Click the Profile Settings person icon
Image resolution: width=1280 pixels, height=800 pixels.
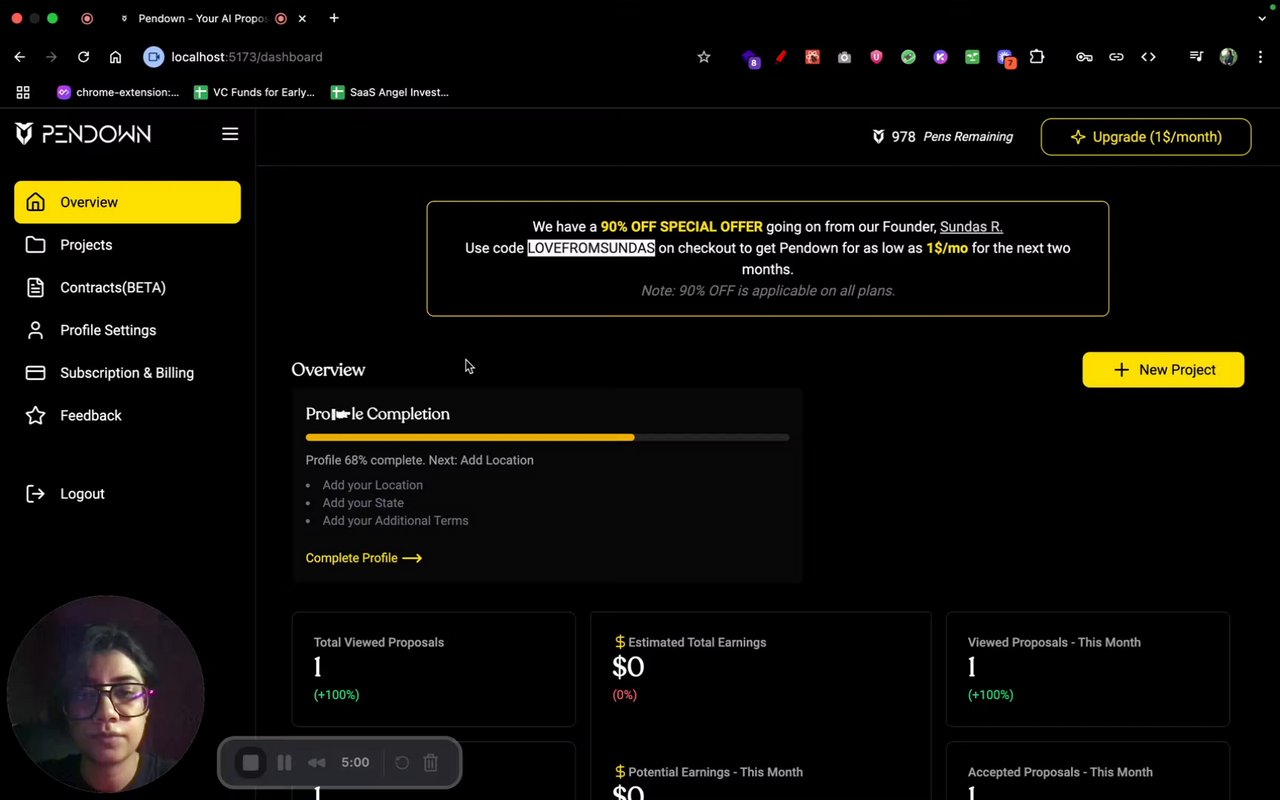[x=36, y=330]
